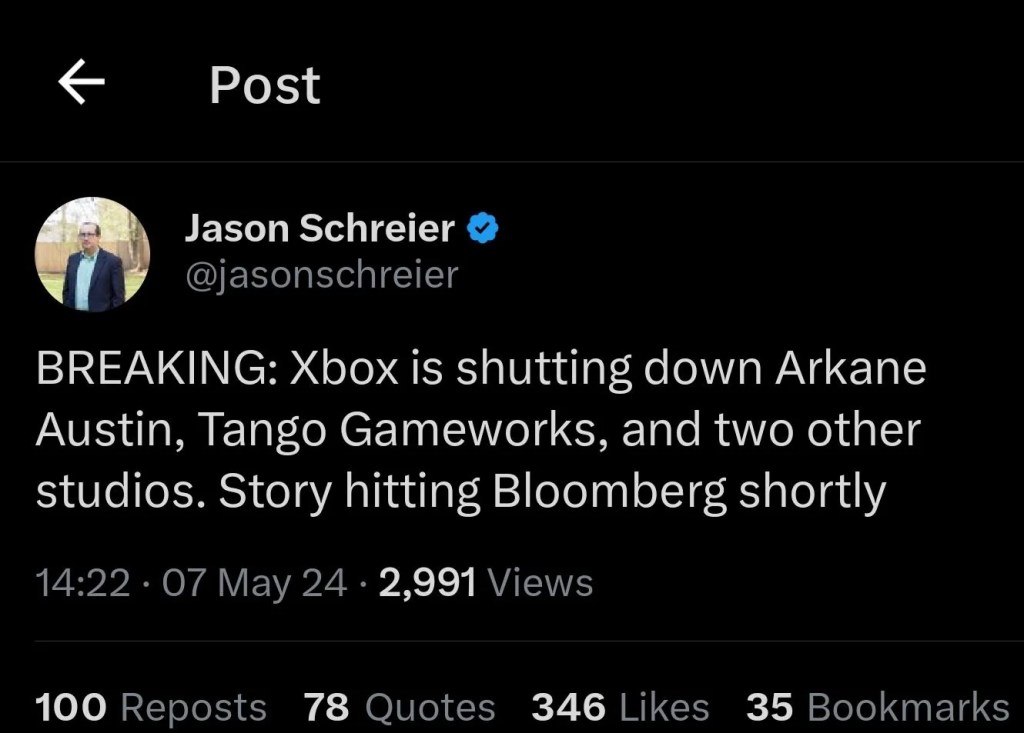Click the word "Bloomberg" in the post

coord(609,492)
